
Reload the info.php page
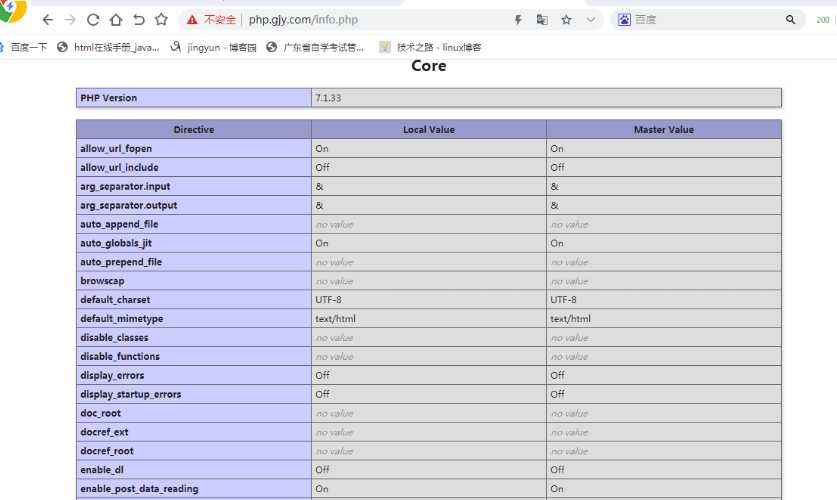pos(93,20)
